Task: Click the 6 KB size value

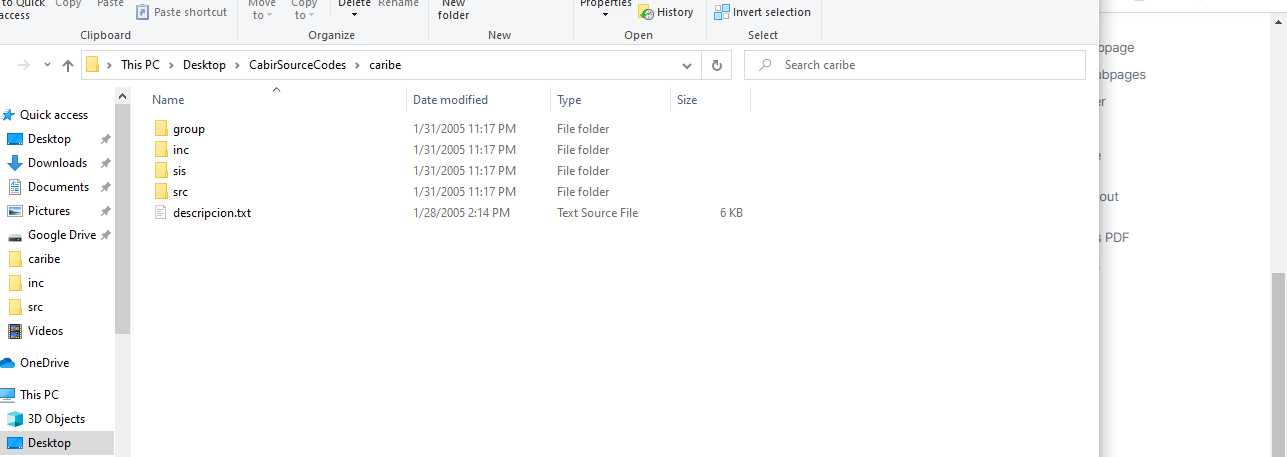Action: (x=731, y=213)
